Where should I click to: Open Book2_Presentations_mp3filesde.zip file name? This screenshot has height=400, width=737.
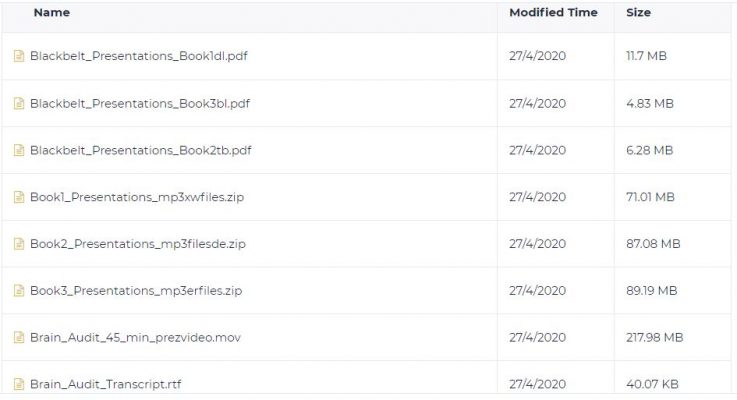pos(138,244)
